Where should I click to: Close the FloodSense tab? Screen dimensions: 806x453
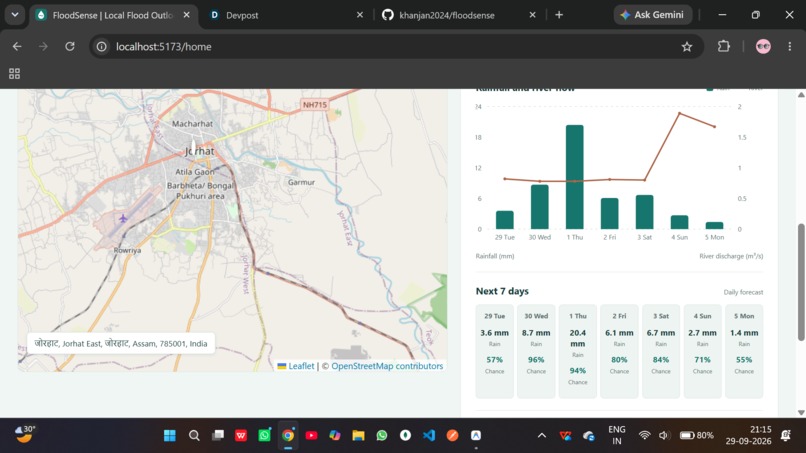pos(187,15)
